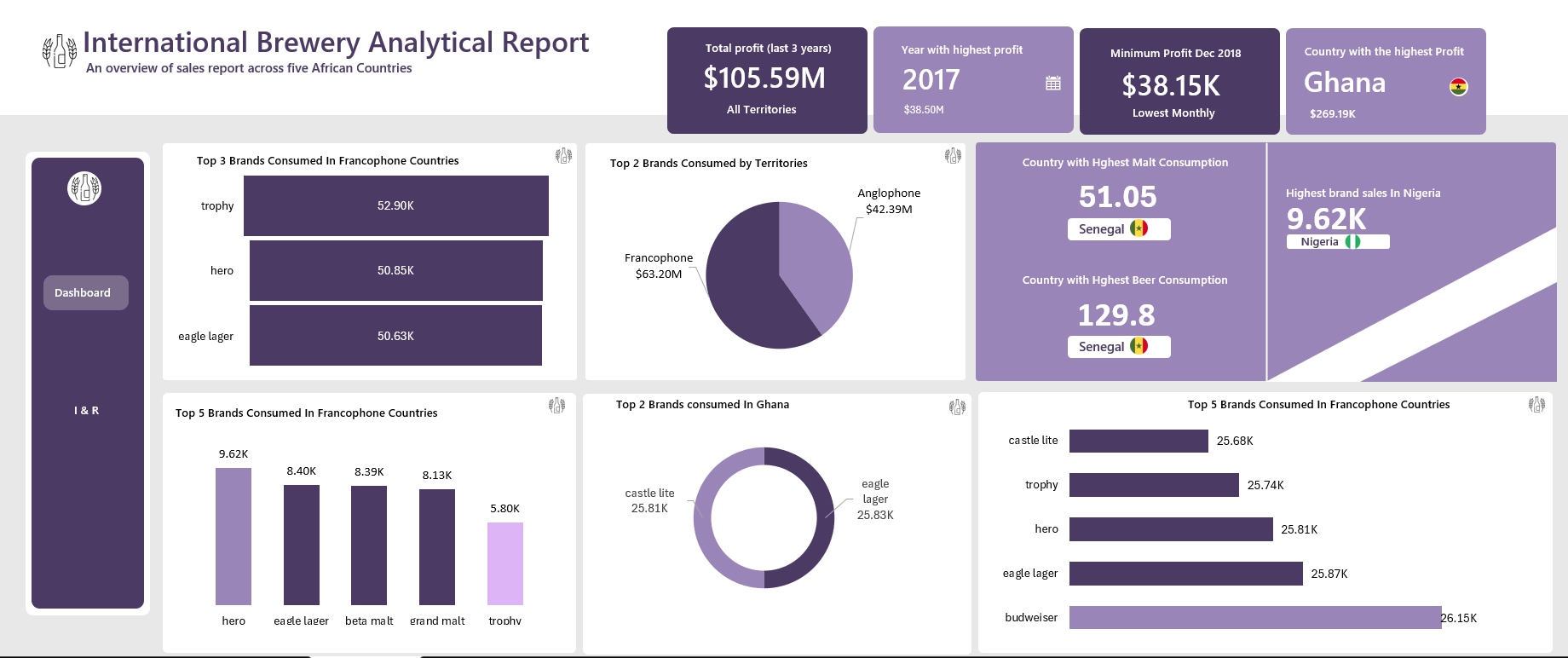Click the 129.8 beer consumption value

click(1116, 315)
